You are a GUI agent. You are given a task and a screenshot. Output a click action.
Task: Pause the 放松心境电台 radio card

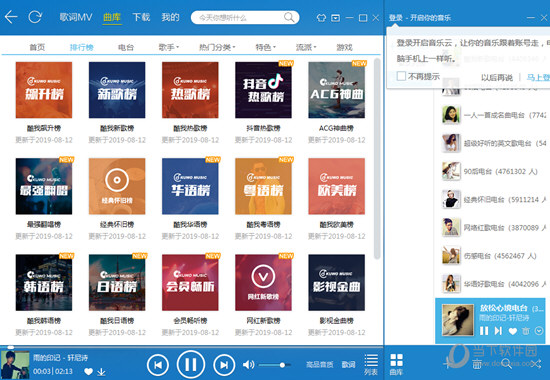click(484, 331)
